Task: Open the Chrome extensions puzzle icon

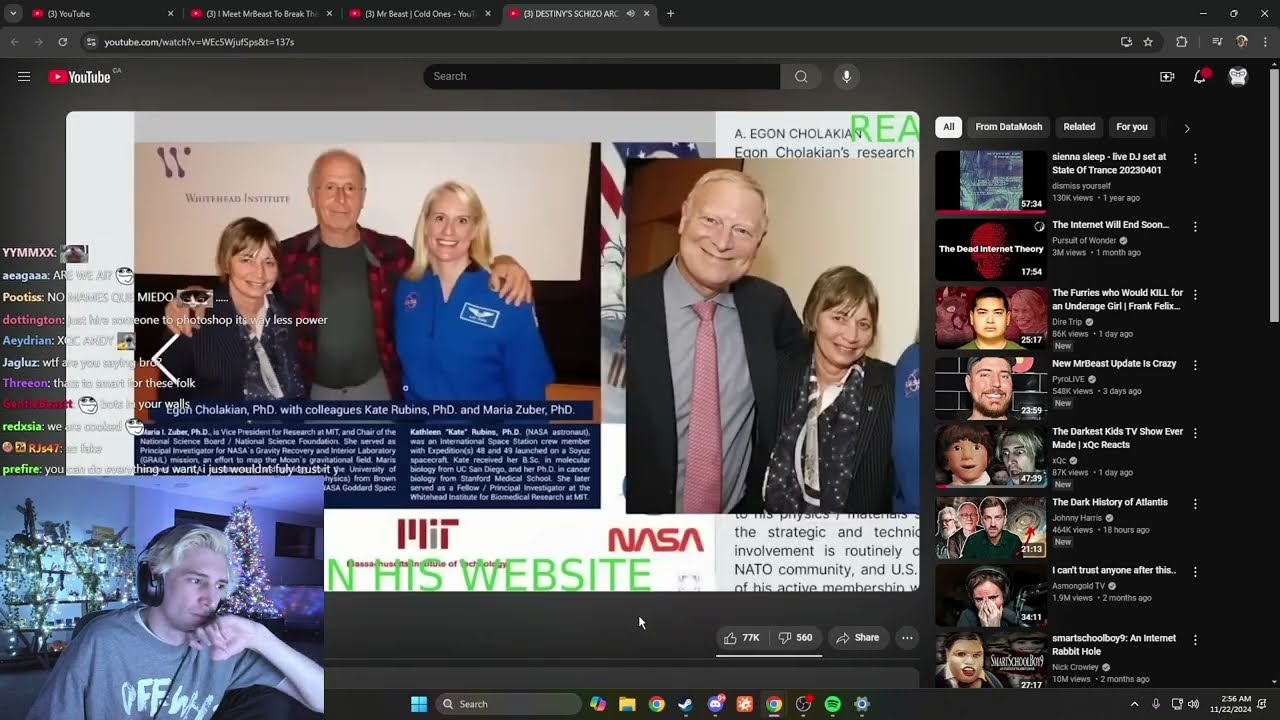Action: (1182, 42)
